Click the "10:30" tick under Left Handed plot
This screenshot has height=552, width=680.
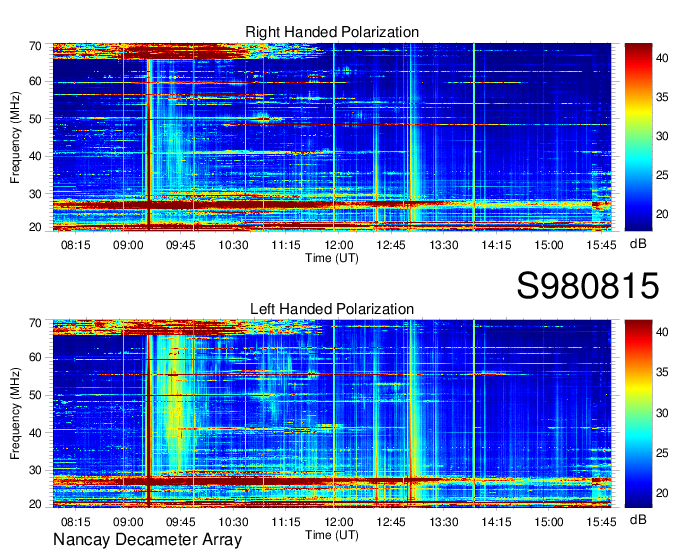coord(233,522)
